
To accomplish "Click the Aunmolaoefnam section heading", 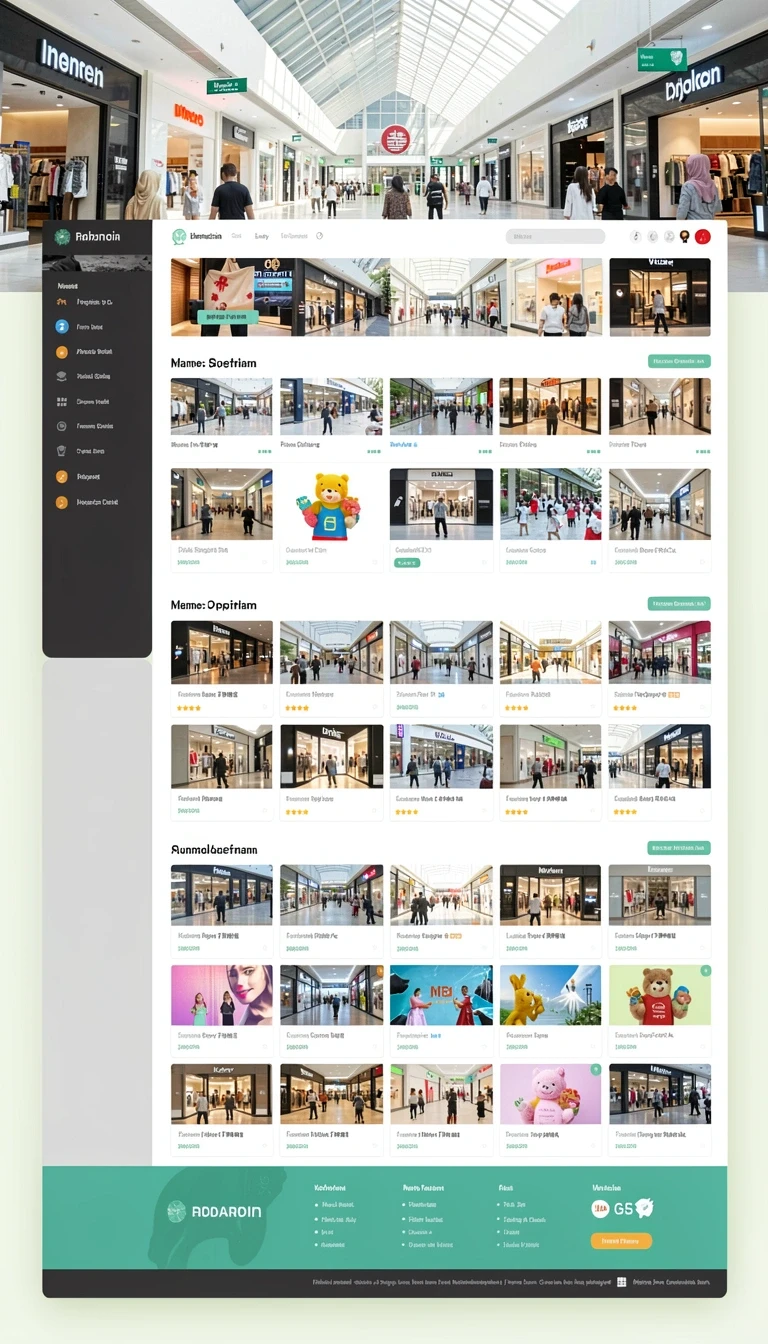I will click(x=215, y=849).
